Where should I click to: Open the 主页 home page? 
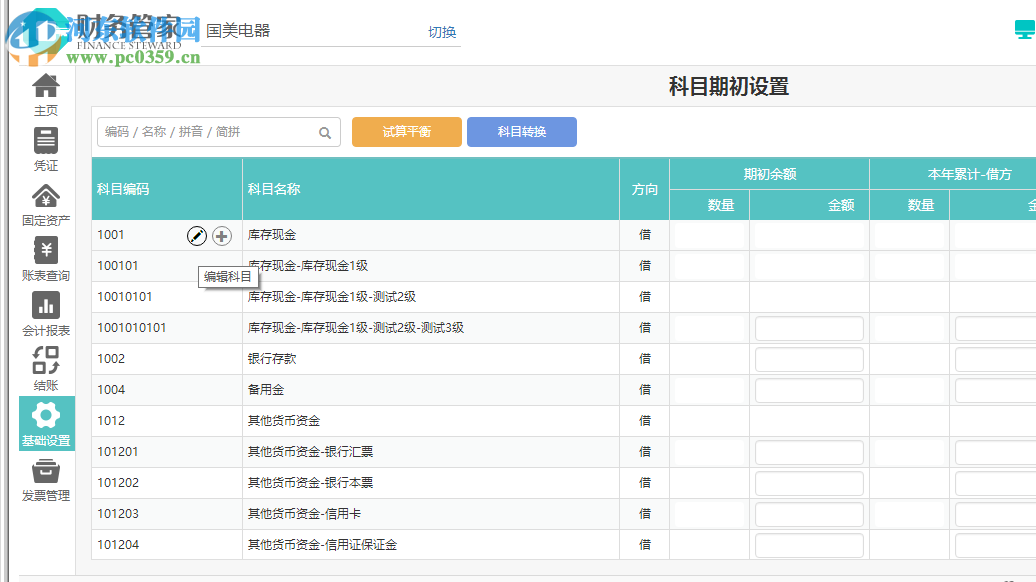click(45, 95)
